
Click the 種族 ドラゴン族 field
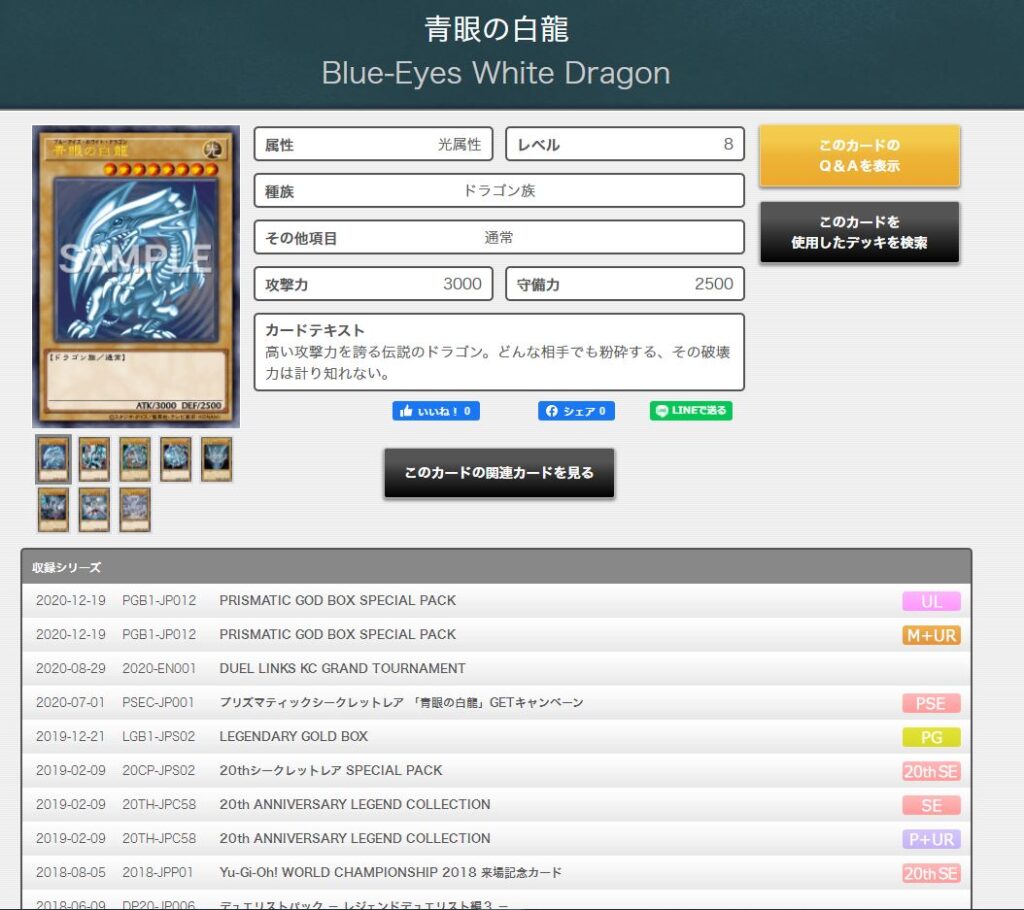point(499,191)
